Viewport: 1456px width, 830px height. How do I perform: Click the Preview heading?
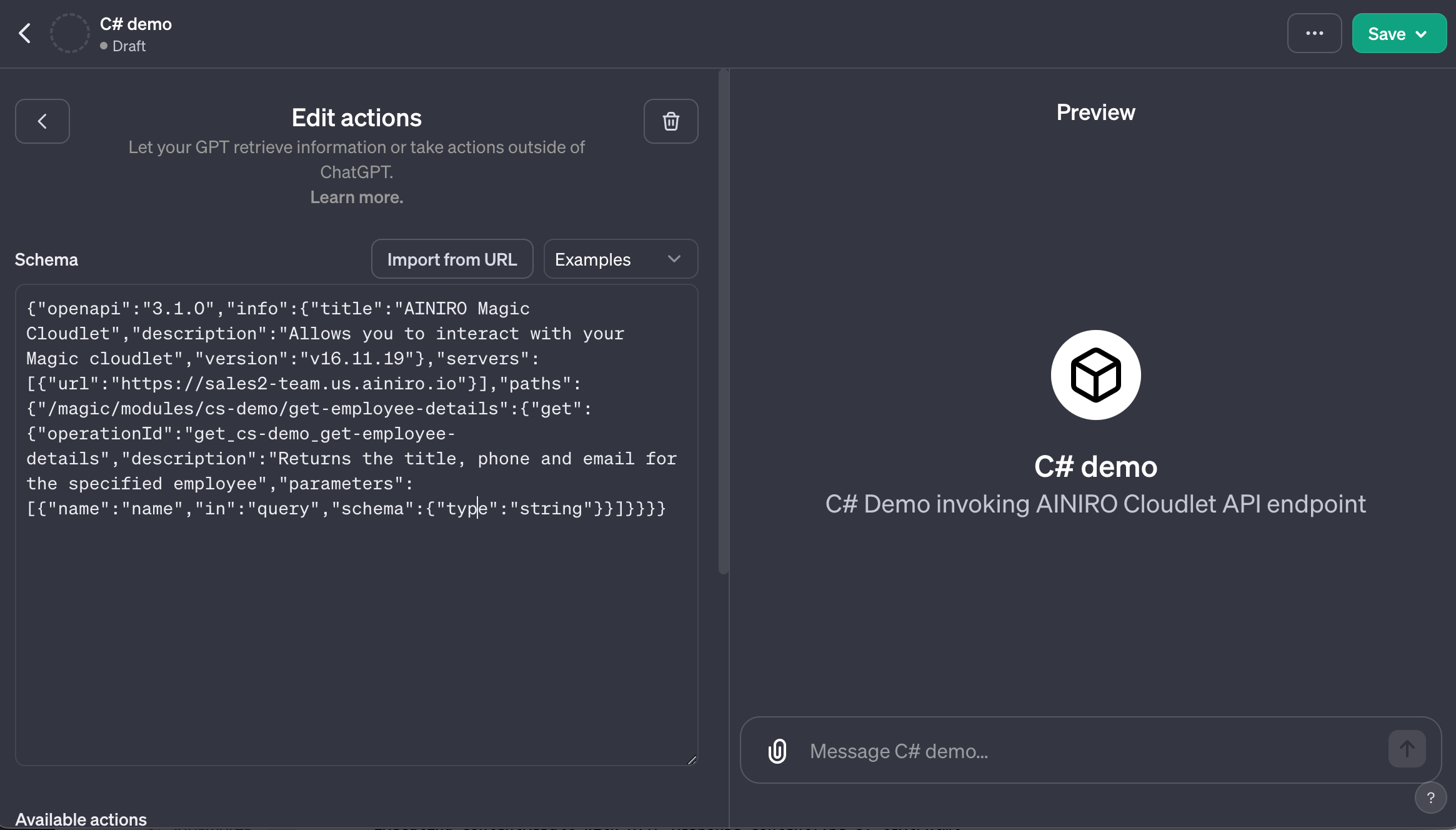[1096, 112]
